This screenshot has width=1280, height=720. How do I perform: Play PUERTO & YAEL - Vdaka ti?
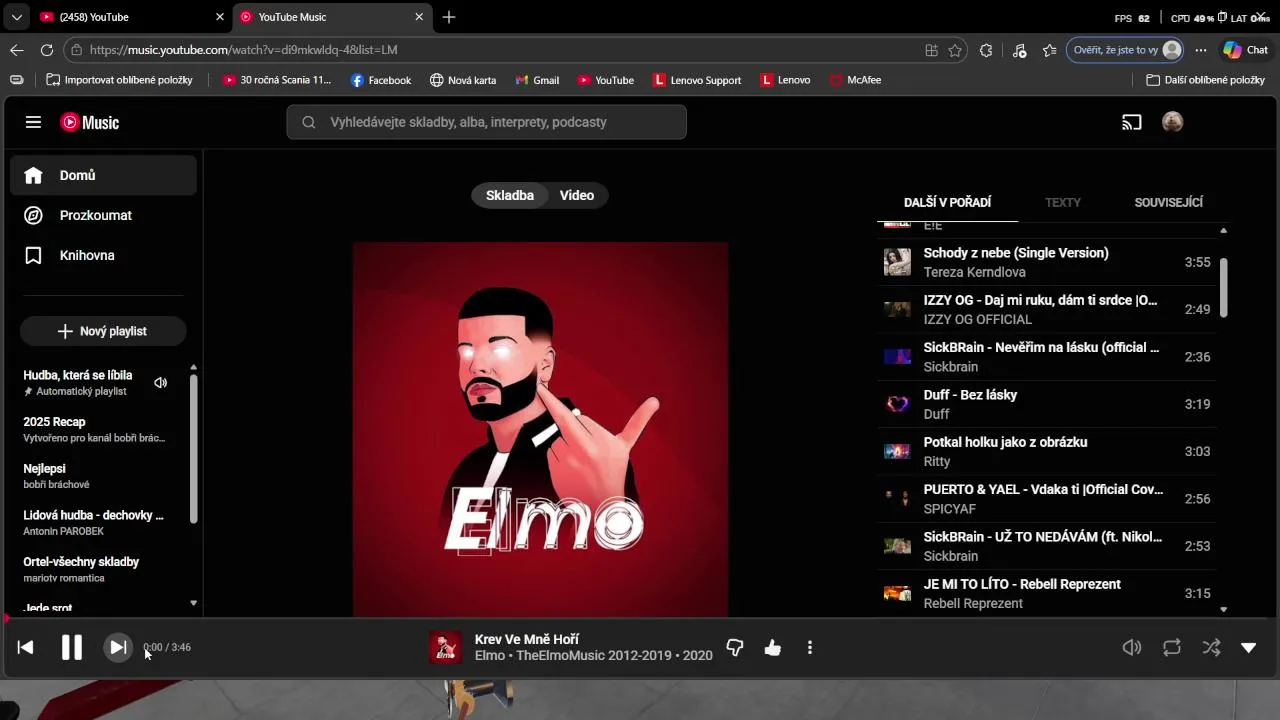coord(1047,498)
